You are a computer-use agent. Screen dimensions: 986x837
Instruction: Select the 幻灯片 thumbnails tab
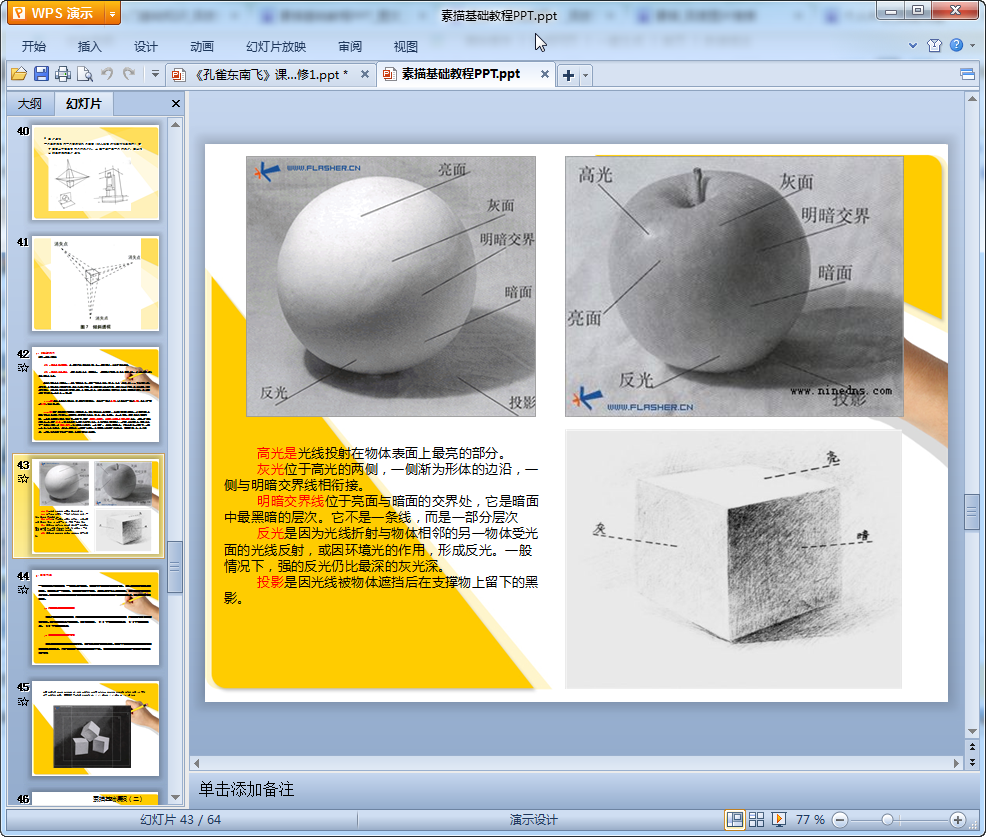click(x=84, y=104)
